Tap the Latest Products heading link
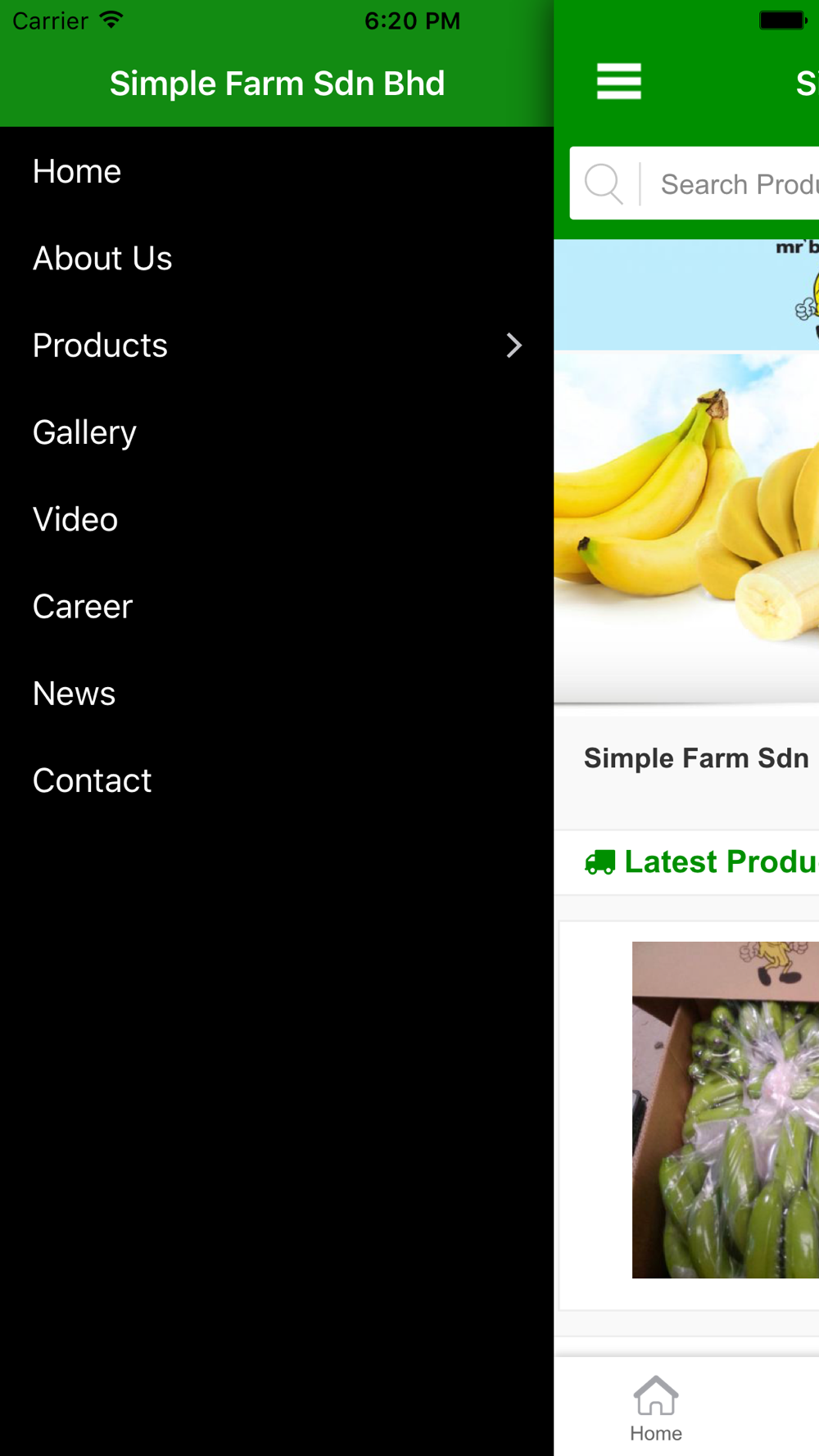 (721, 862)
